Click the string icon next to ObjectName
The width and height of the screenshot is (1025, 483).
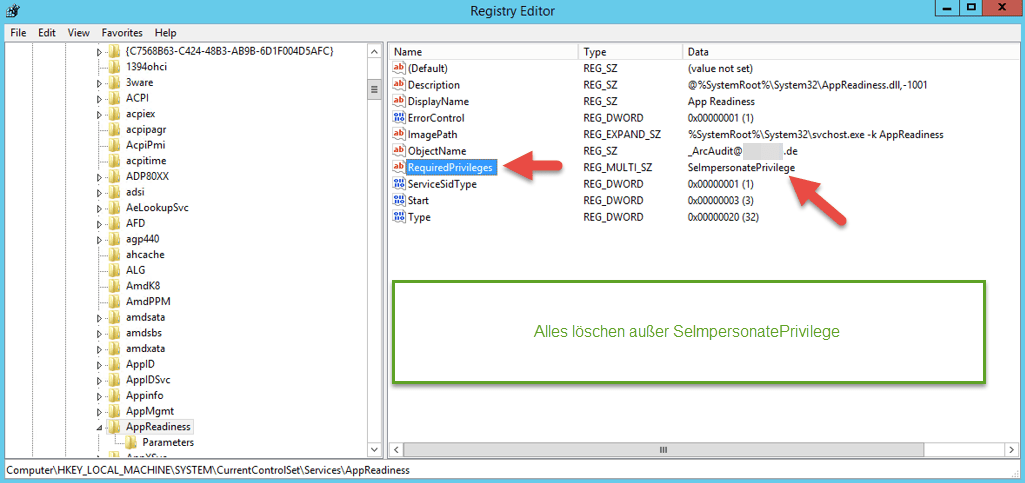pos(399,151)
